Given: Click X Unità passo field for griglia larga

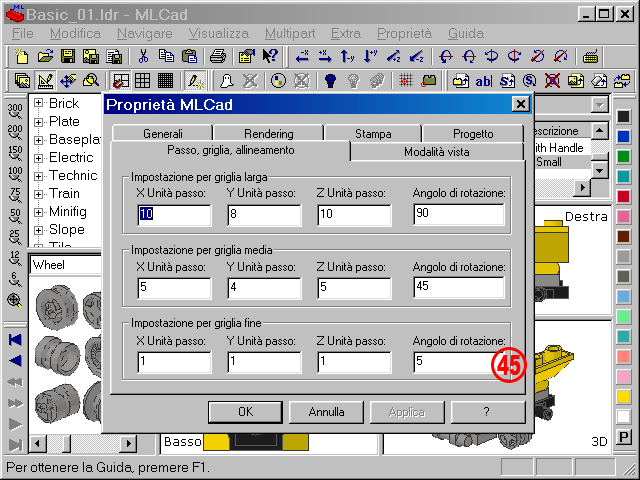Looking at the screenshot, I should pyautogui.click(x=175, y=215).
